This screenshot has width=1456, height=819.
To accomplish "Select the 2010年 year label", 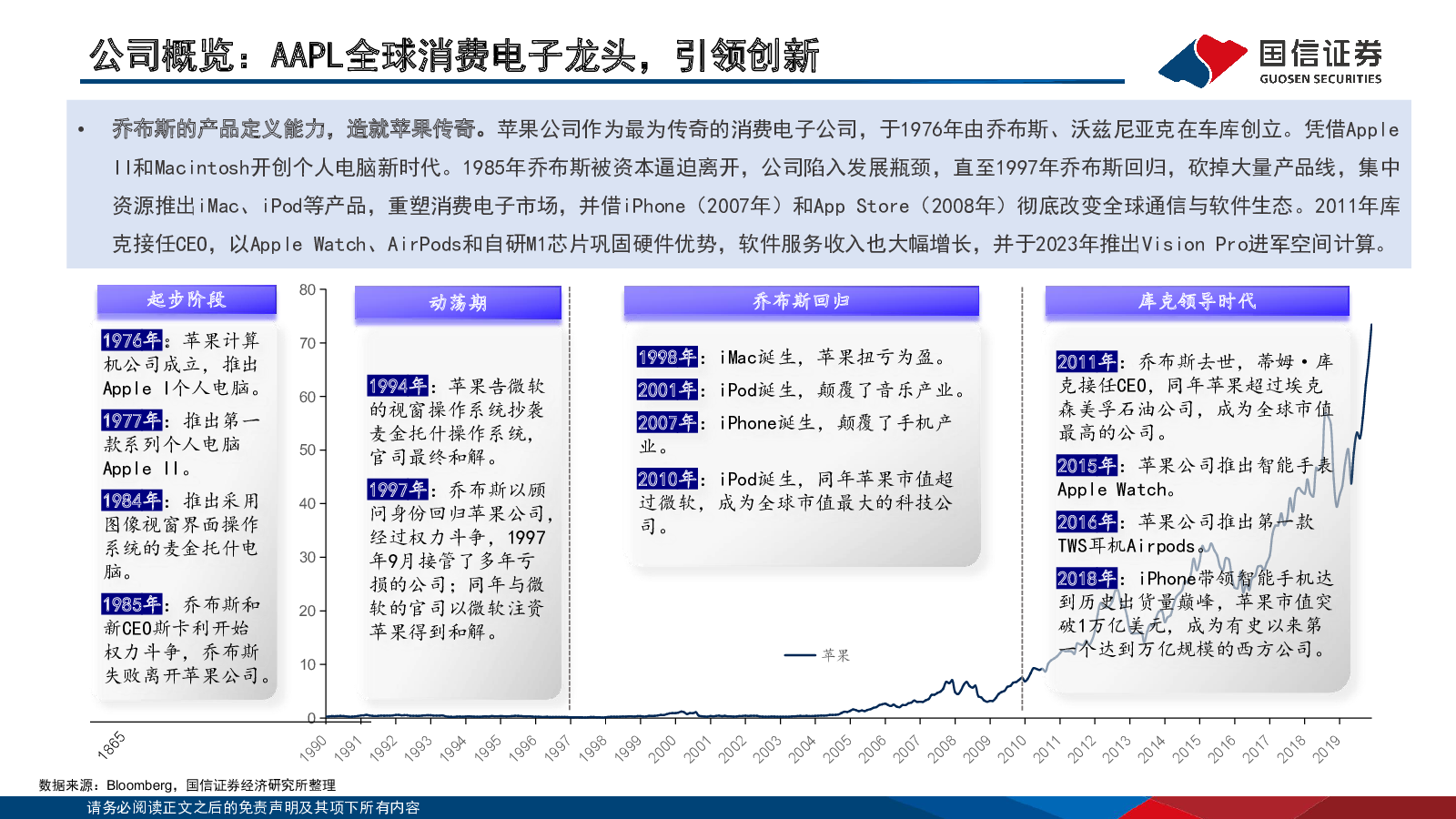I will [667, 479].
